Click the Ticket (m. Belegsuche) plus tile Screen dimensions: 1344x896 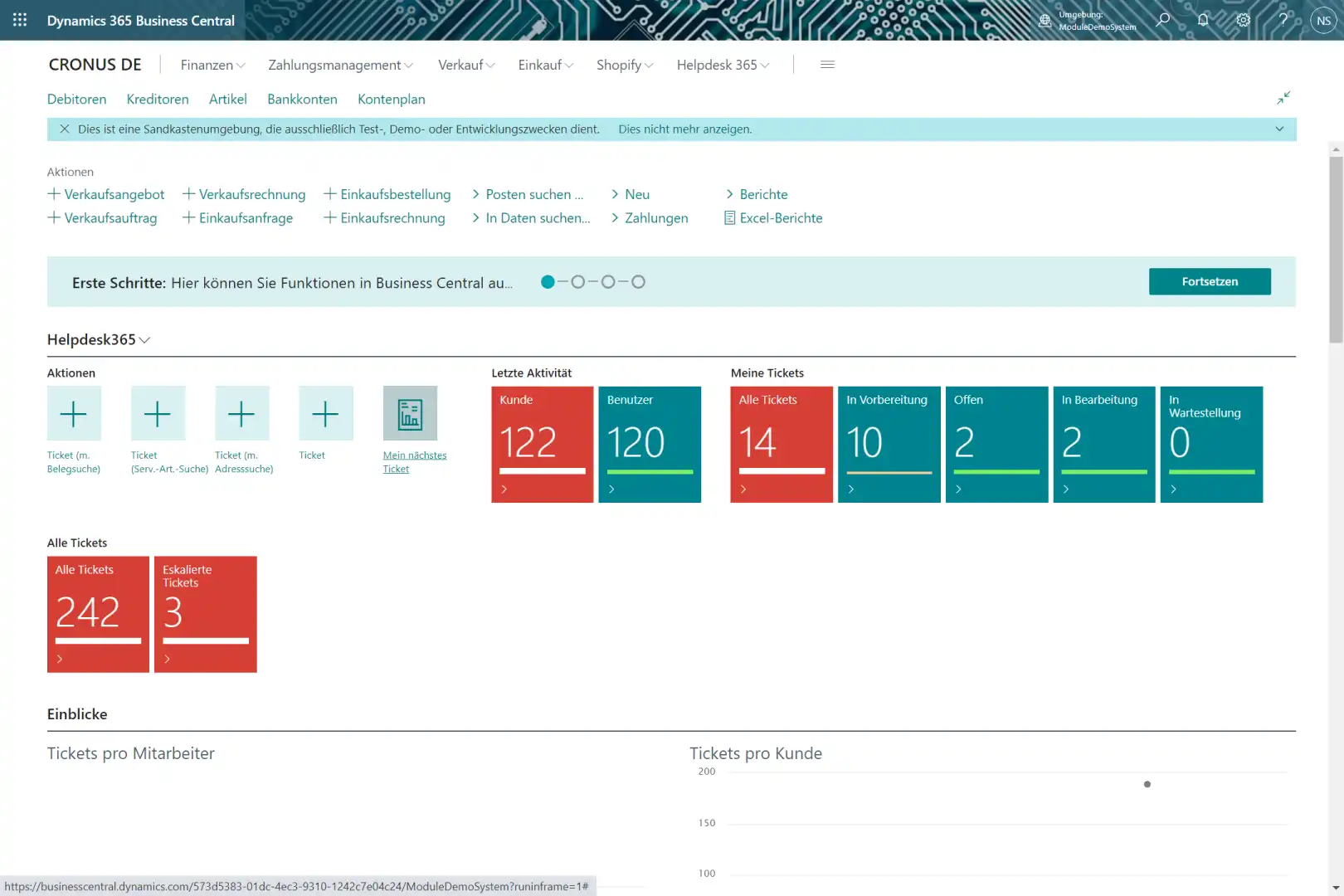tap(74, 413)
